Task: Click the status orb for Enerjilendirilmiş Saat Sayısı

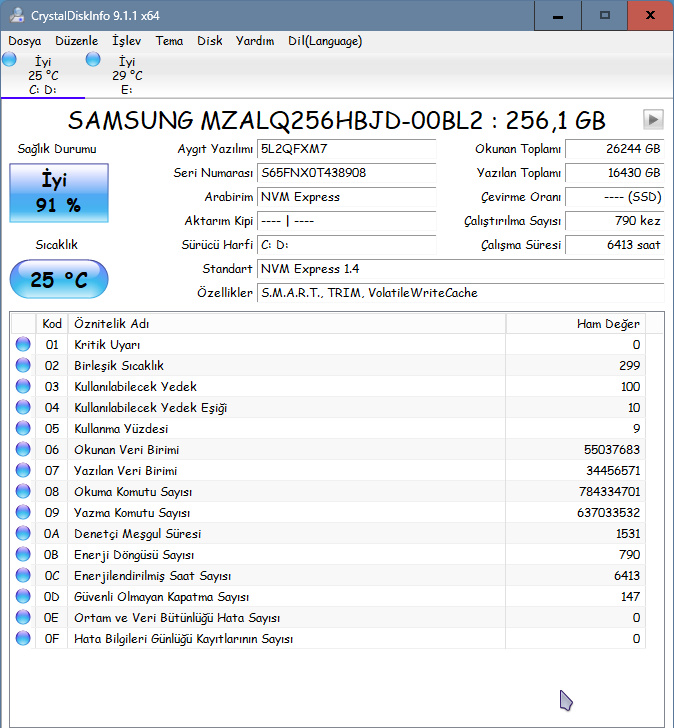Action: 23,575
